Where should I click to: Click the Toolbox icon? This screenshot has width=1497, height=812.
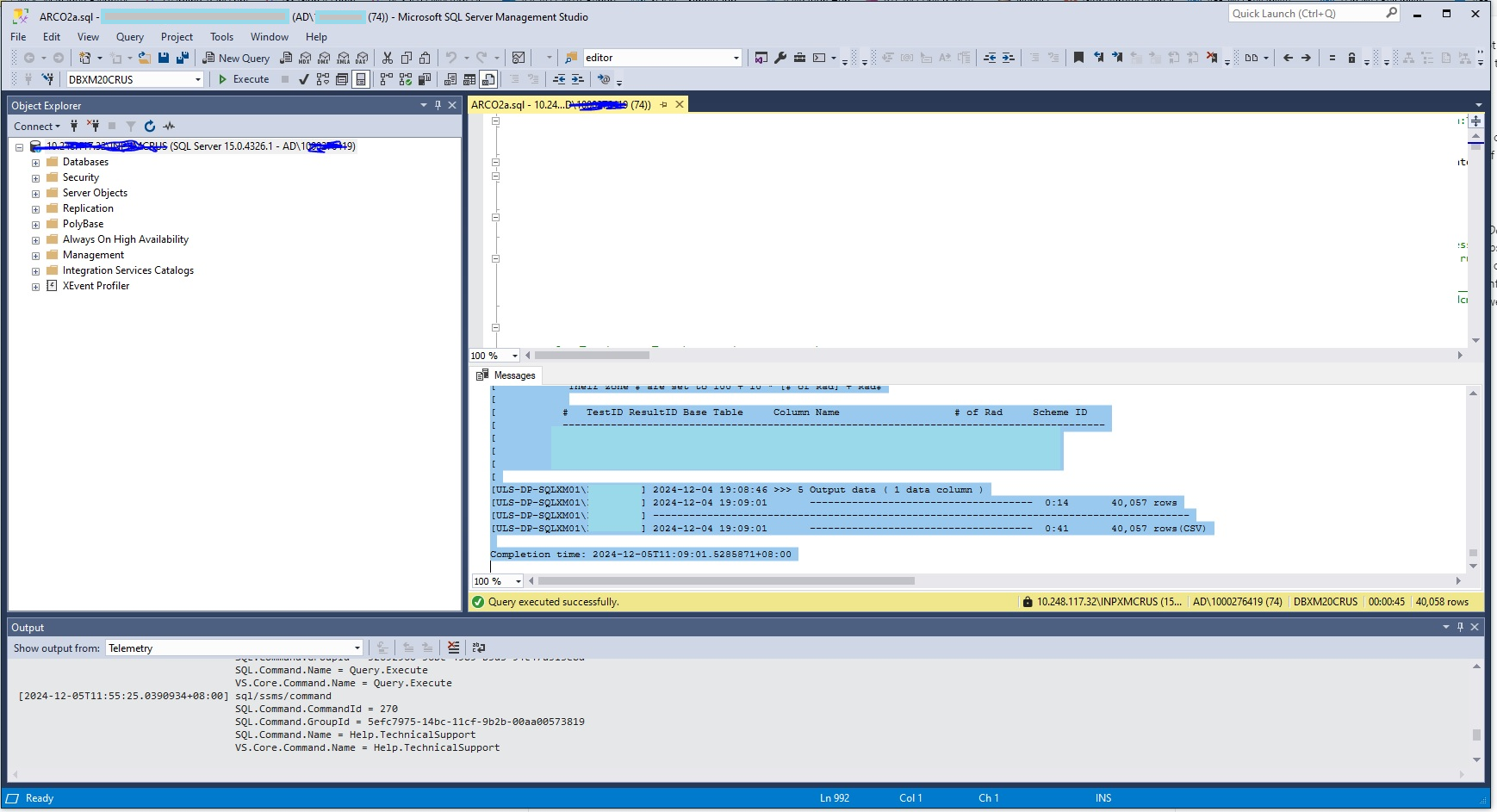[x=799, y=58]
